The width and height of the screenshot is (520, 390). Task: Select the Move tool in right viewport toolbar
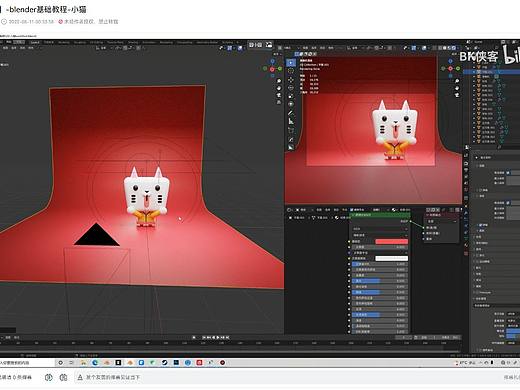pos(291,80)
